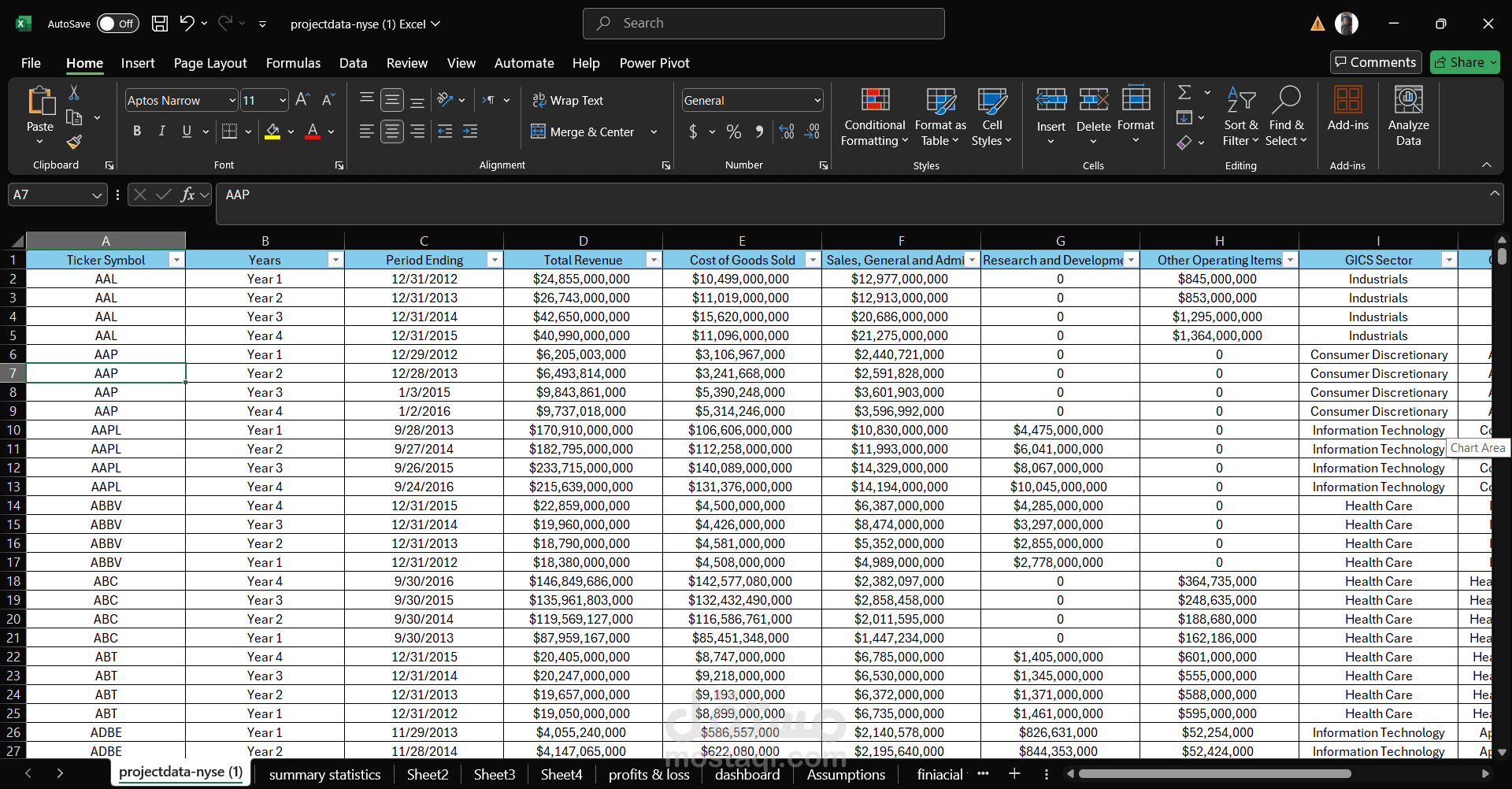Image resolution: width=1512 pixels, height=789 pixels.
Task: Click the Search box in title bar
Action: coord(763,24)
